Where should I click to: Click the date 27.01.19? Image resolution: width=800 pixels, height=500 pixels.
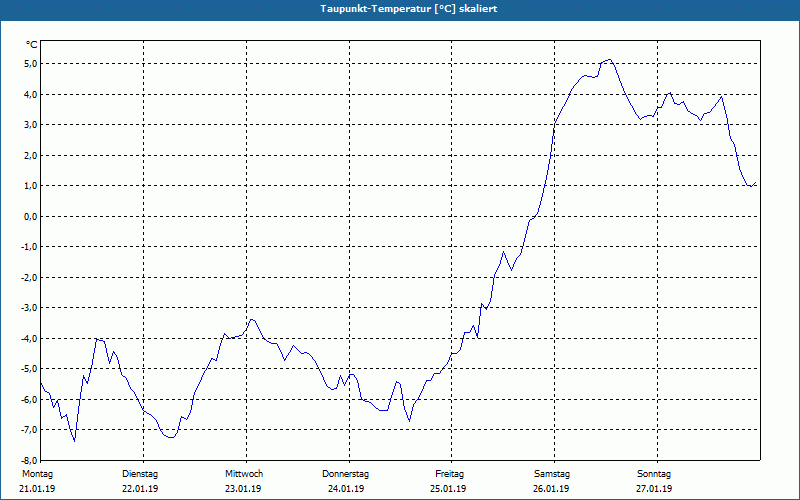[x=654, y=489]
